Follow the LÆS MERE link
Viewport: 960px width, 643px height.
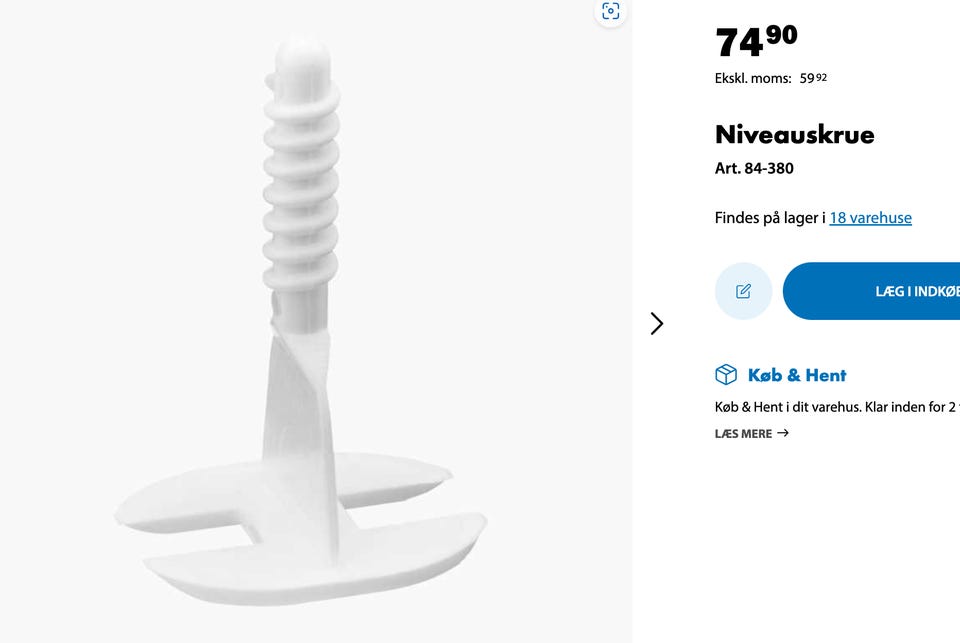click(743, 433)
